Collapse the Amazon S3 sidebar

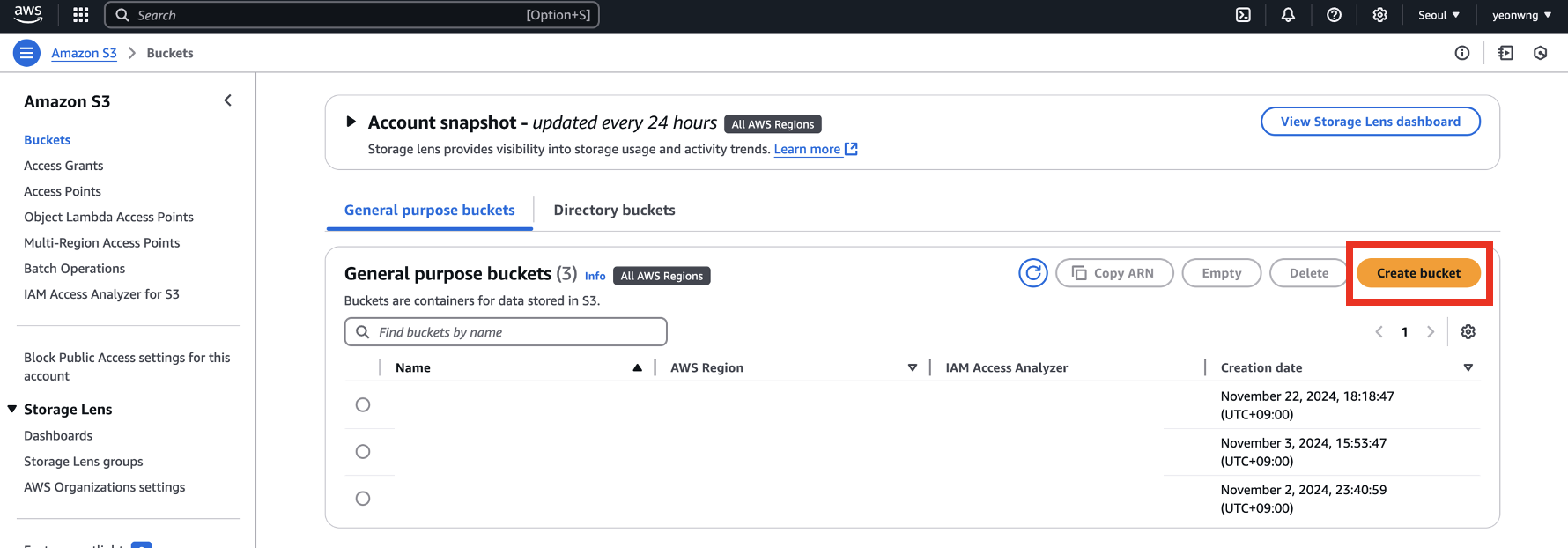(228, 100)
